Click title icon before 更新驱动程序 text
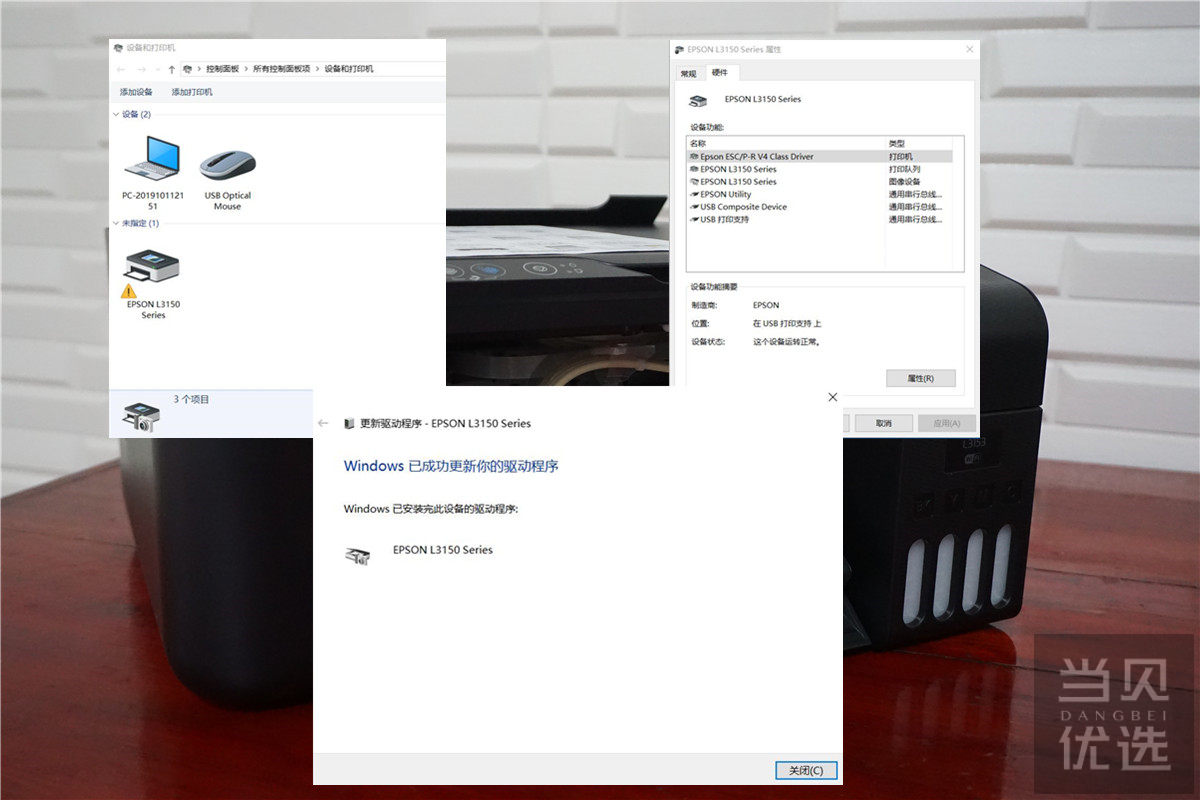The height and width of the screenshot is (800, 1200). (349, 423)
